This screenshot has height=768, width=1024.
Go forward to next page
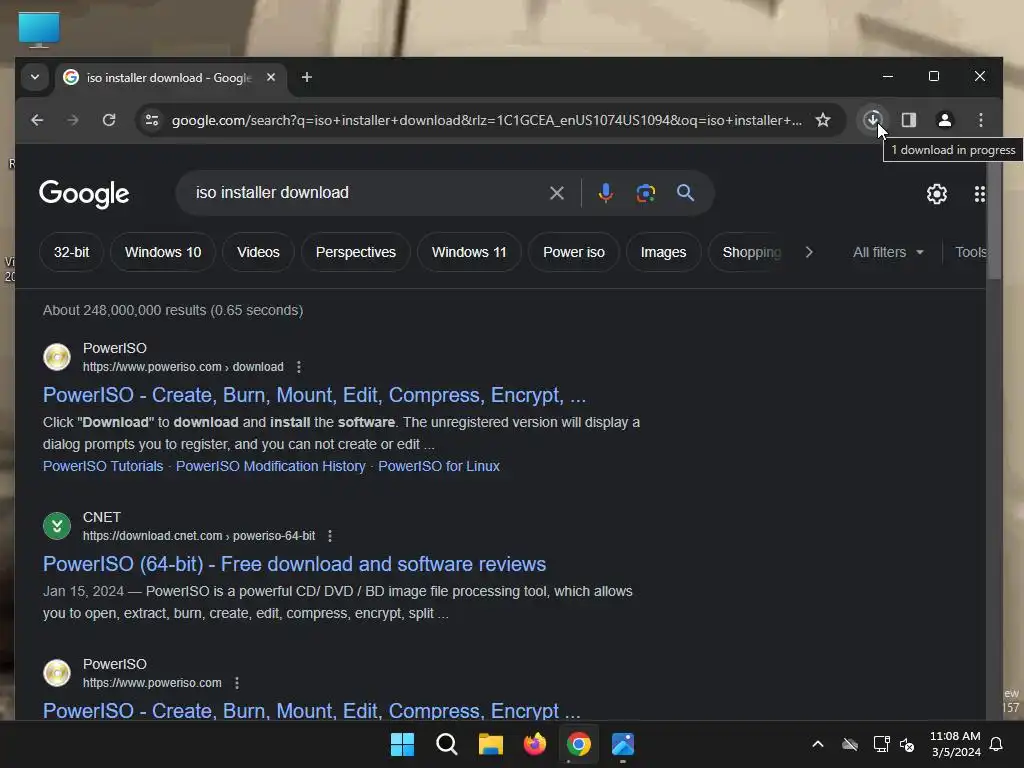(73, 120)
